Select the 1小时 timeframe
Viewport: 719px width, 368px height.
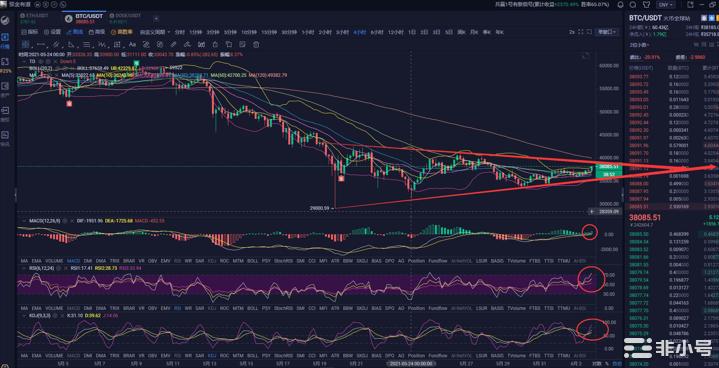coord(307,32)
